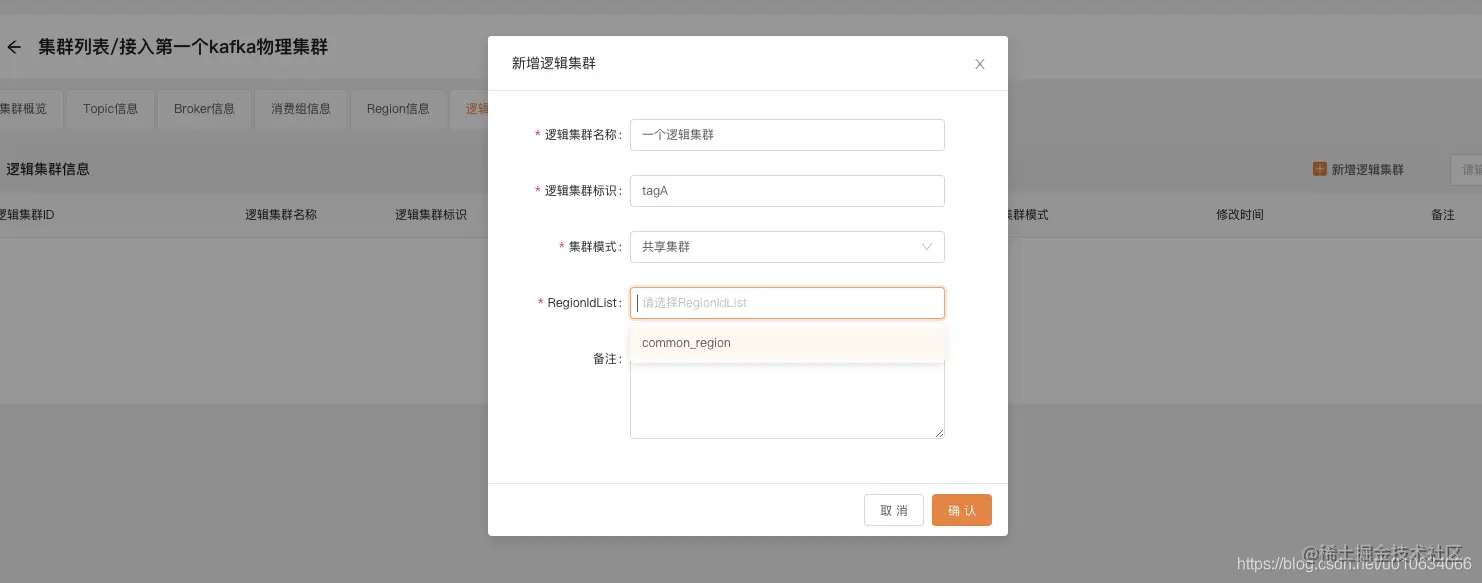
Task: Open the RegionIdList selection field
Action: [787, 303]
